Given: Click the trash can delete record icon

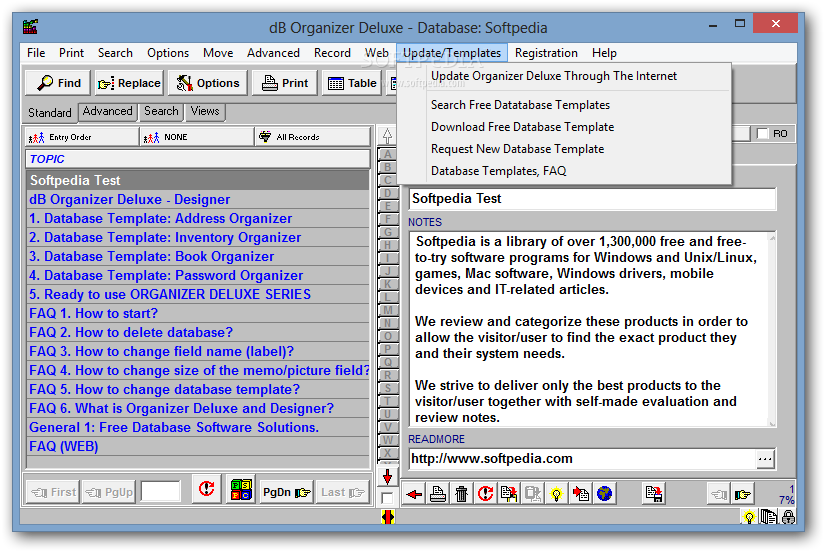Looking at the screenshot, I should click(x=461, y=494).
